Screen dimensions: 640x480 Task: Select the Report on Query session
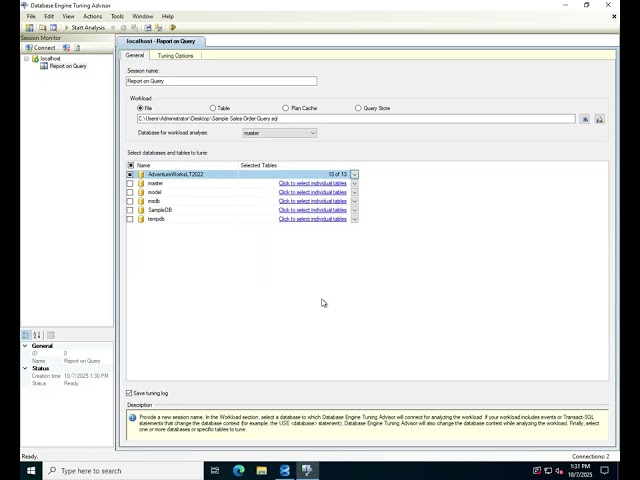coord(68,66)
